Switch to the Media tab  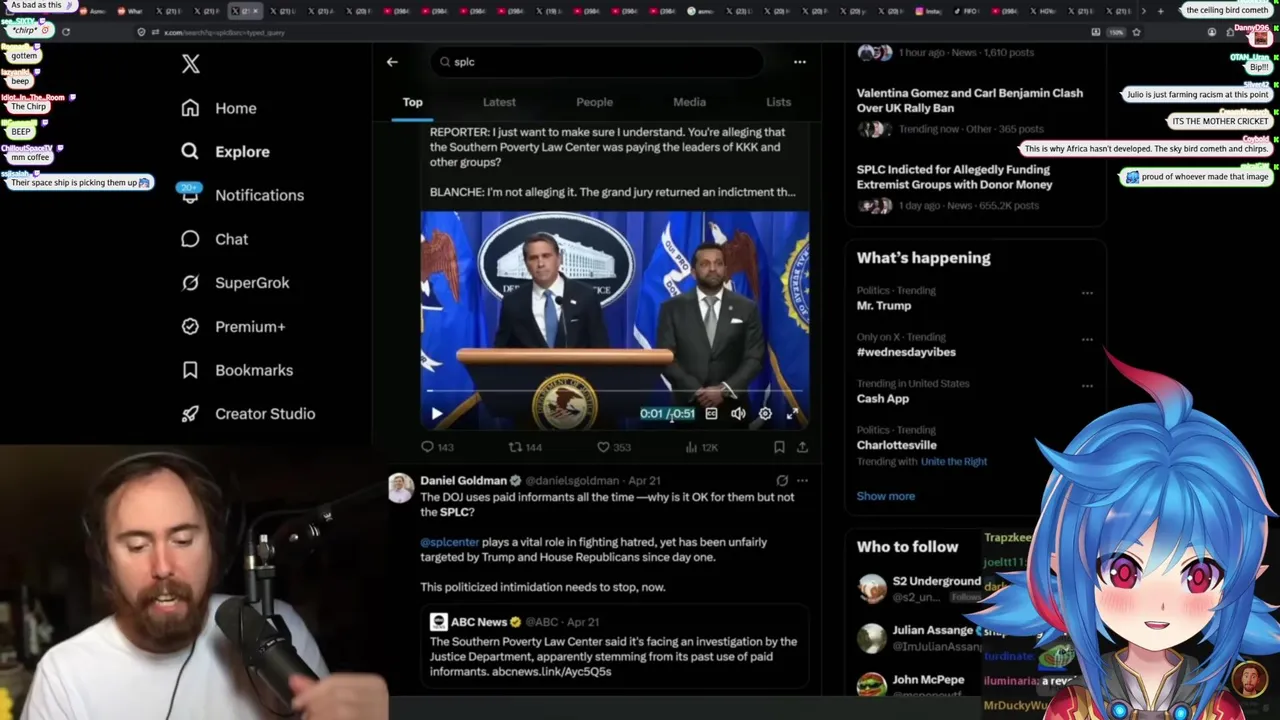coord(689,102)
